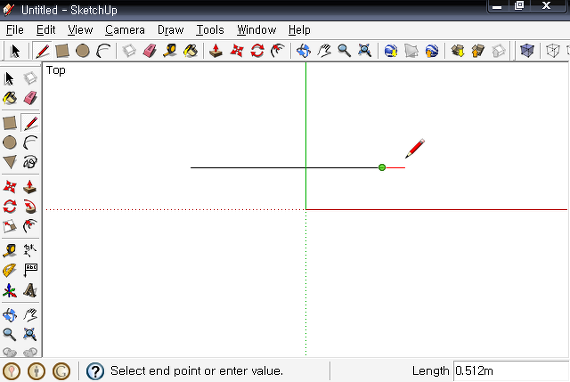Click the geo-location status bar icon

[12, 371]
